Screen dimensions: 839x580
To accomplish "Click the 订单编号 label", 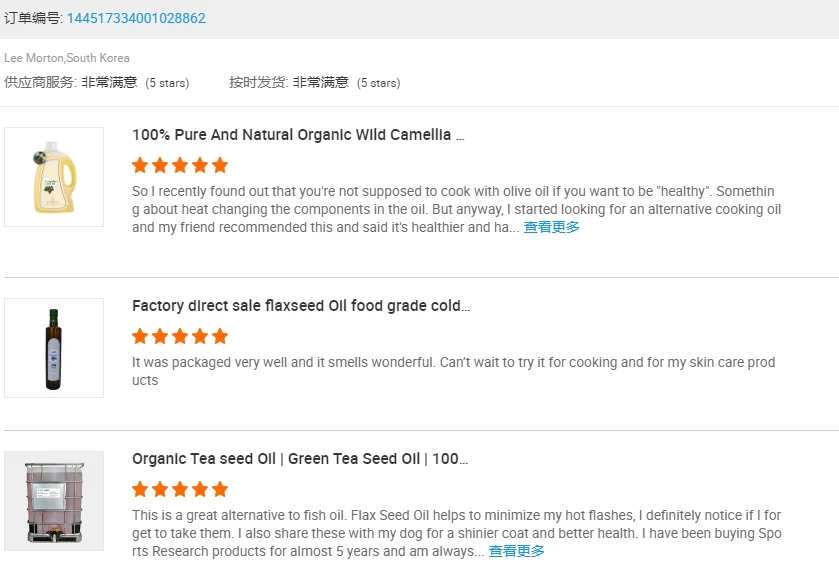I will click(32, 18).
